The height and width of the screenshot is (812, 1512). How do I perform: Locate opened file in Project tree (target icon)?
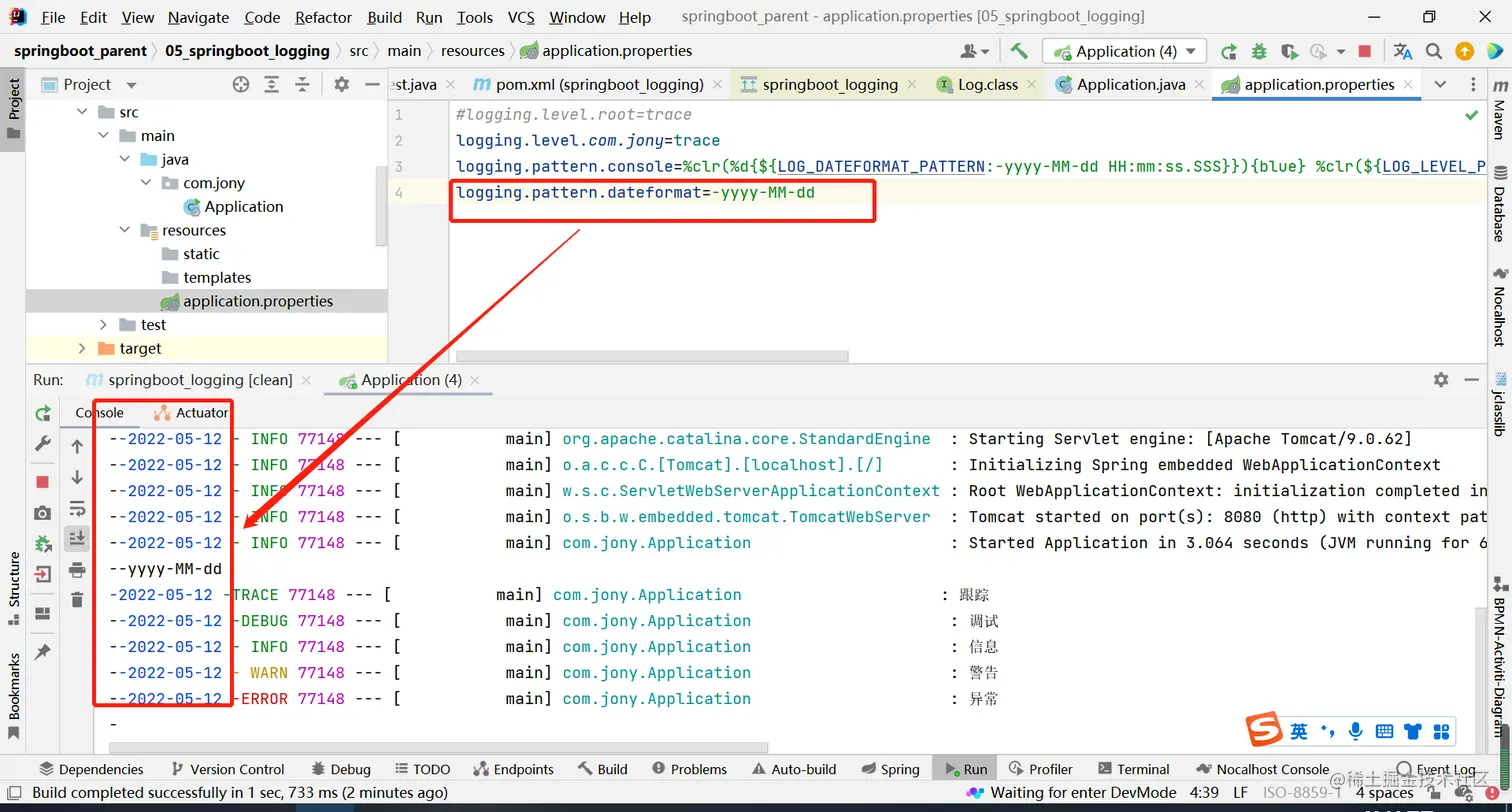click(240, 85)
